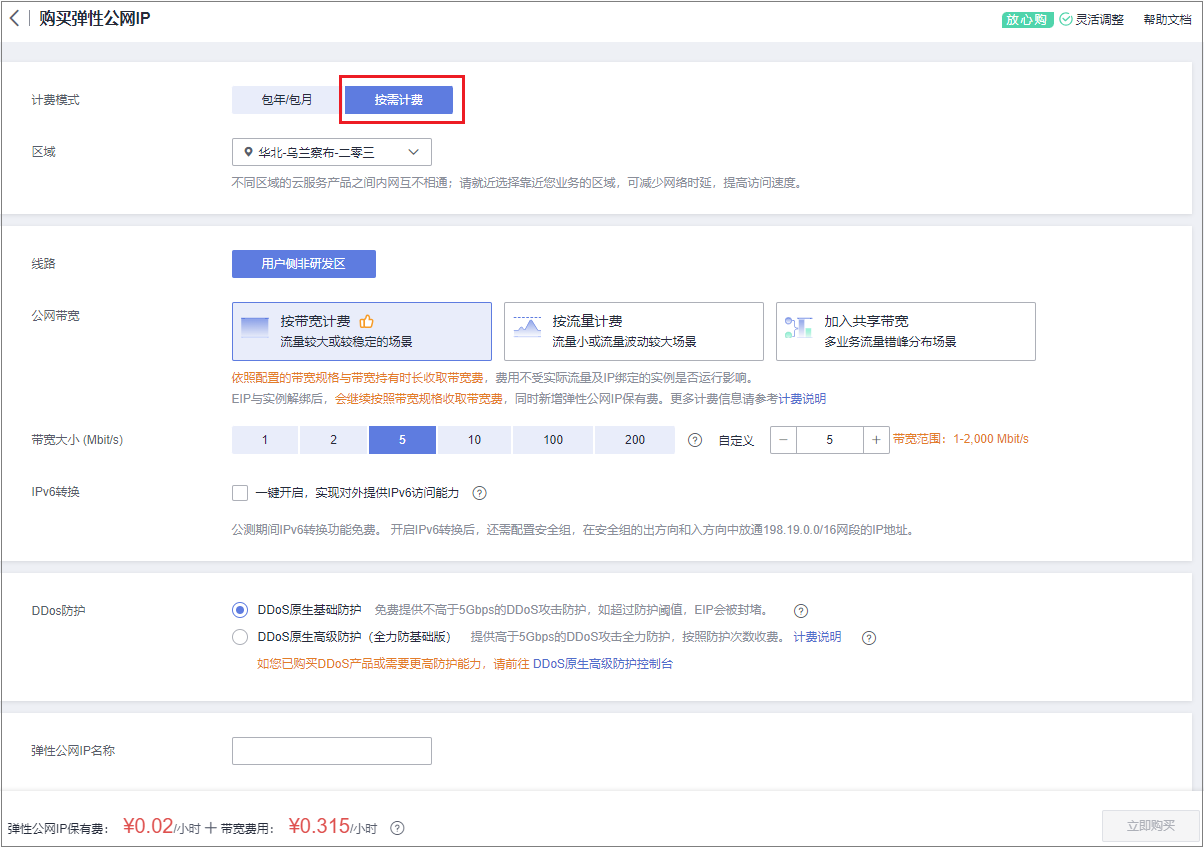1204x849 pixels.
Task: Click help icon after DDoS 计费说明 link
Action: point(868,638)
